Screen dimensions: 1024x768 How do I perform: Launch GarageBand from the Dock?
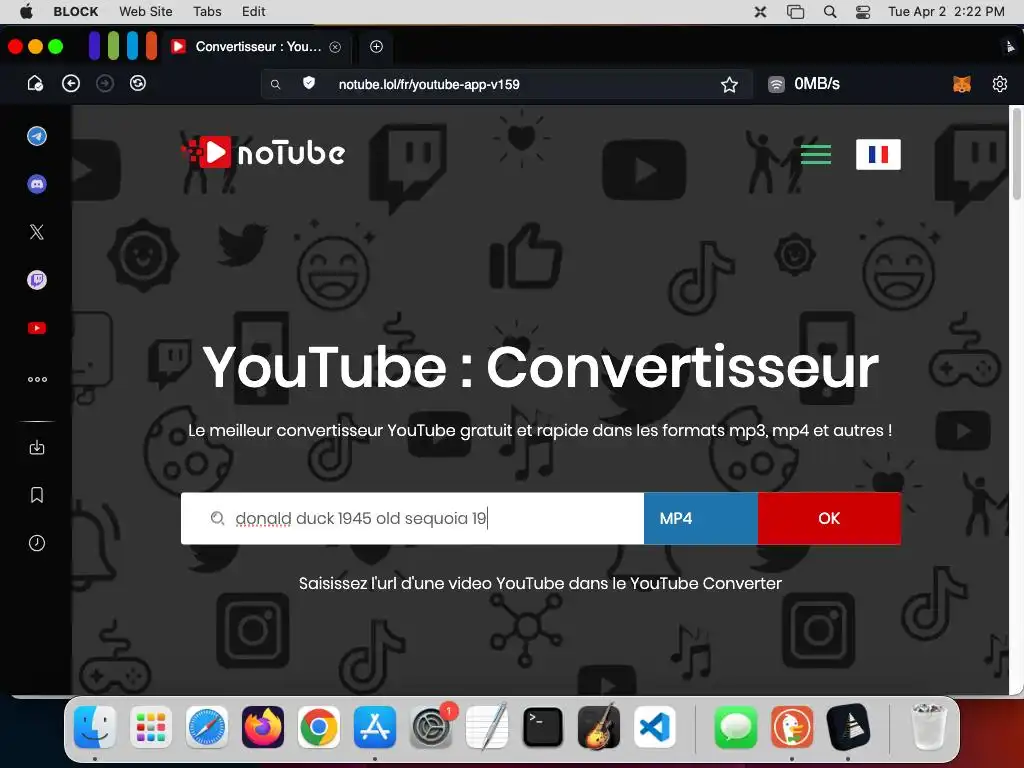tap(599, 727)
